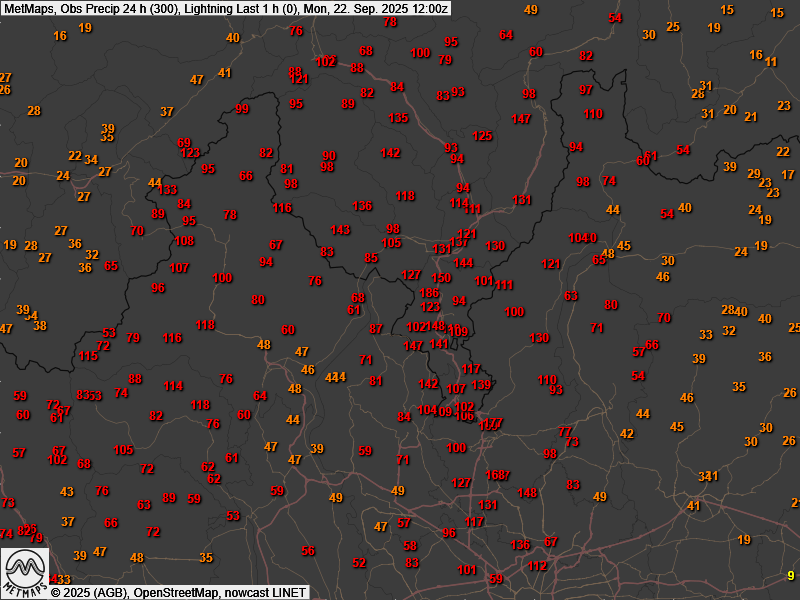This screenshot has width=800, height=600.
Task: Click the 133 station reading
Action: [x=167, y=190]
